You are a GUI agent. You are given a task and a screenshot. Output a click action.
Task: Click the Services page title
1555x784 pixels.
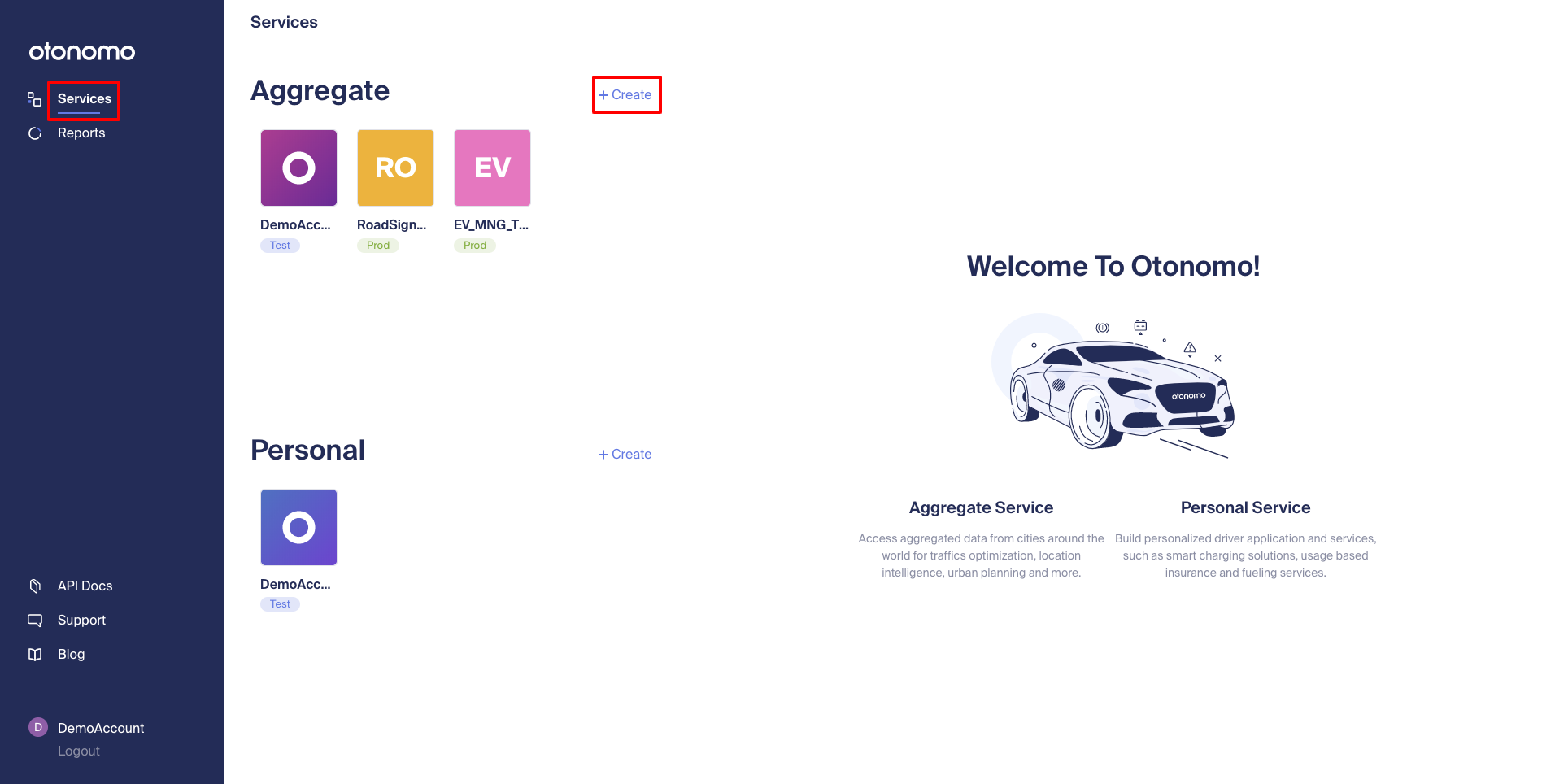coord(284,23)
